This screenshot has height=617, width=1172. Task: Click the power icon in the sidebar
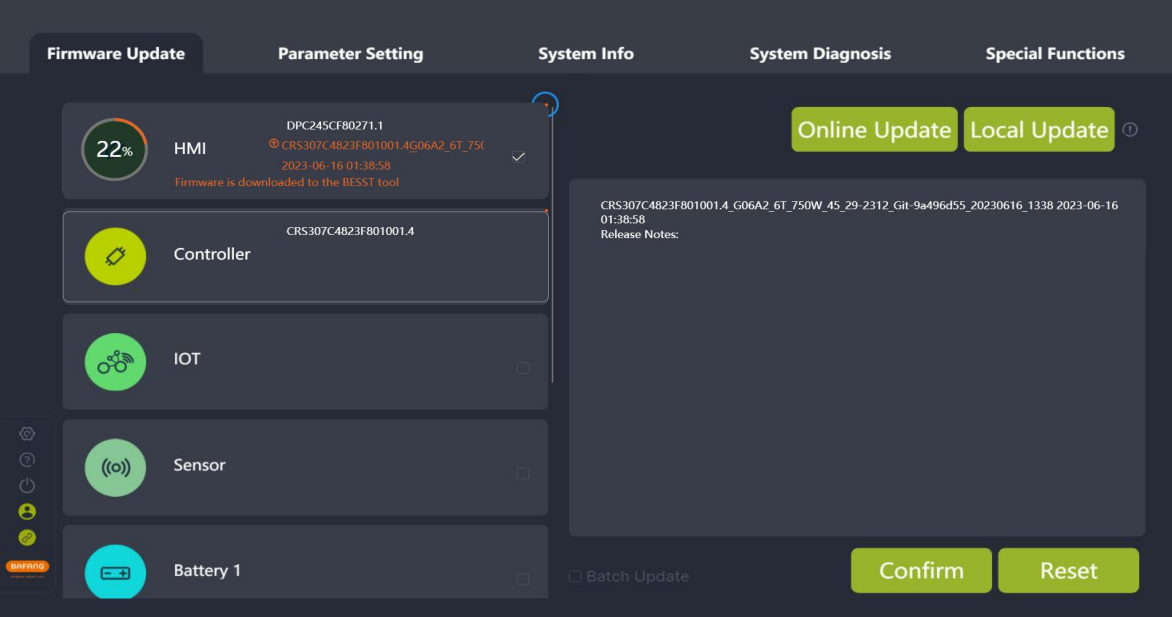point(27,485)
